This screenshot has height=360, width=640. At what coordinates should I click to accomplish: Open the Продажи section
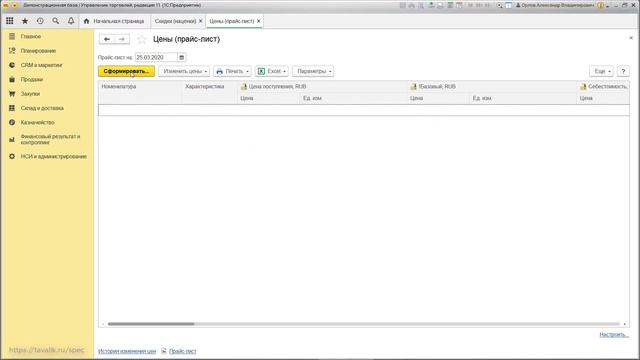pyautogui.click(x=32, y=79)
